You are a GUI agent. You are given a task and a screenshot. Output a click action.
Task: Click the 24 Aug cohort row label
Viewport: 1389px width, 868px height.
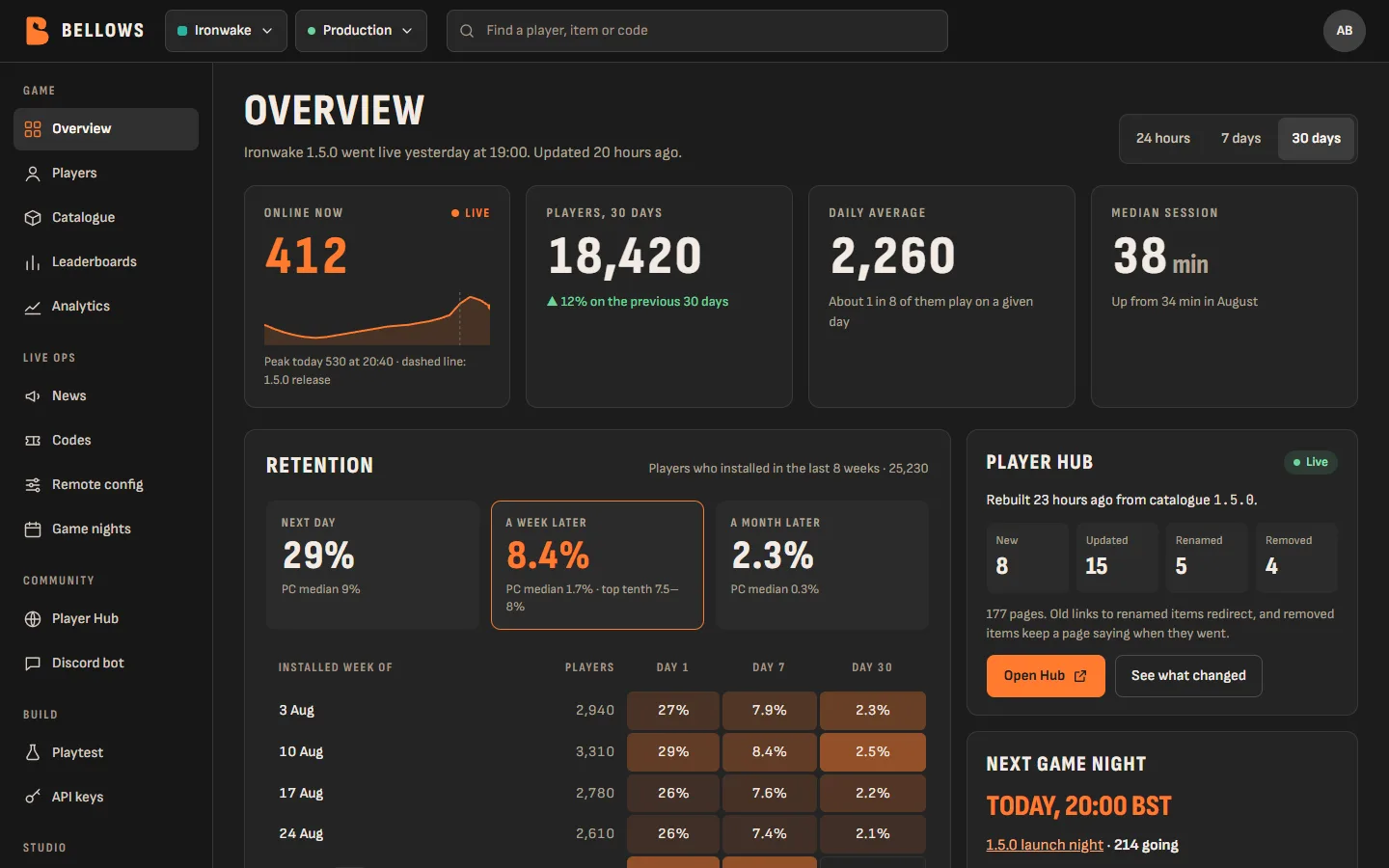pyautogui.click(x=301, y=834)
